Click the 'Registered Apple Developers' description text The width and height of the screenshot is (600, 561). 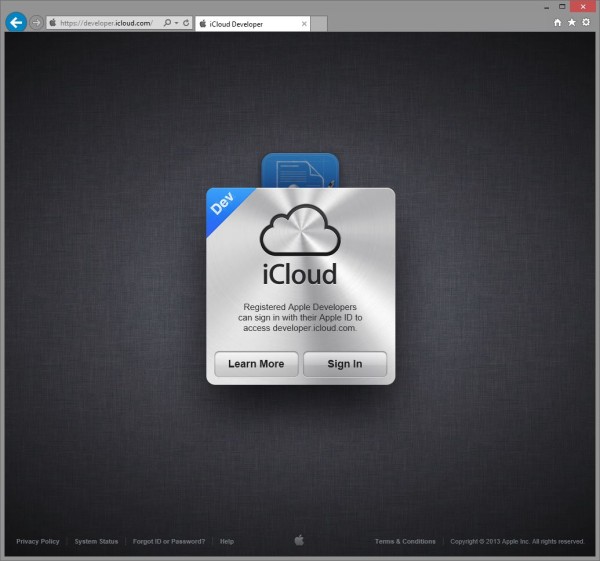tap(300, 318)
